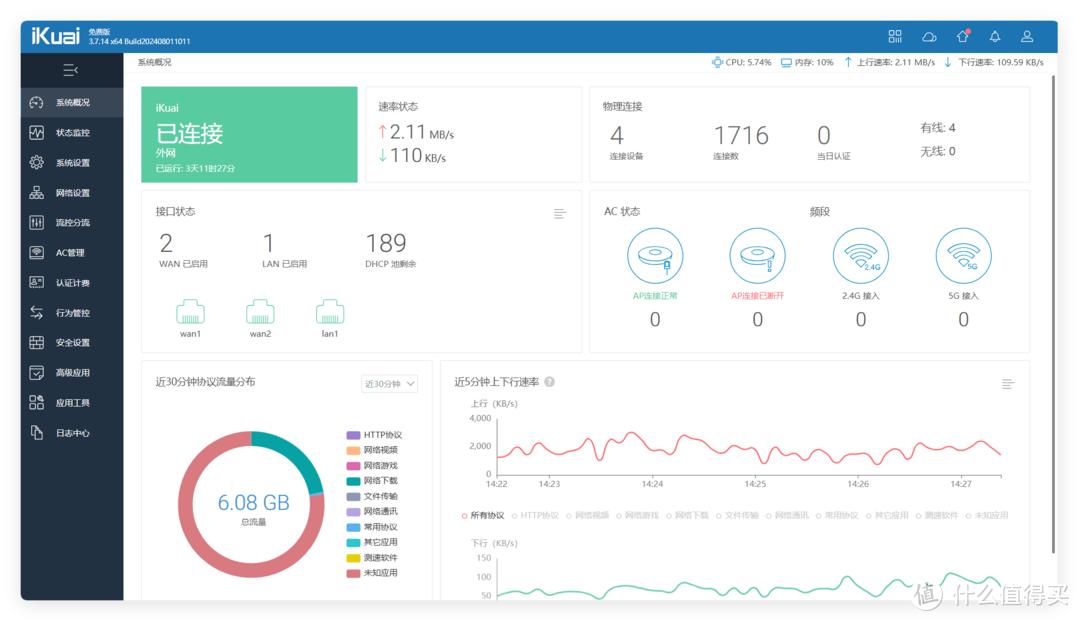Click the page vertical scrollbar
Viewport: 1080px width, 621px height.
tap(1053, 300)
